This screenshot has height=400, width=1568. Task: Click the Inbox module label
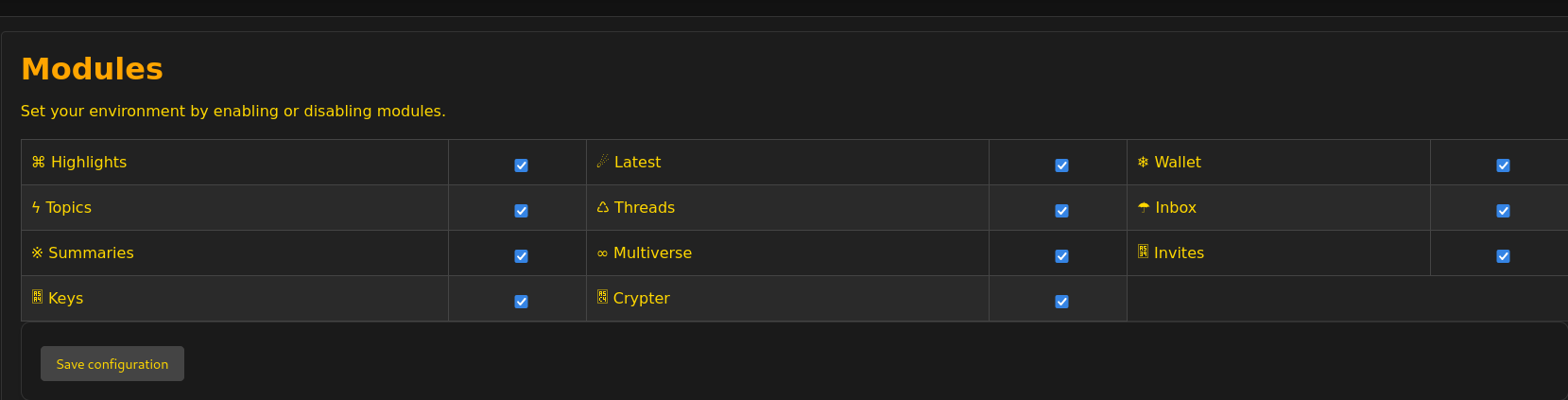tap(1176, 208)
